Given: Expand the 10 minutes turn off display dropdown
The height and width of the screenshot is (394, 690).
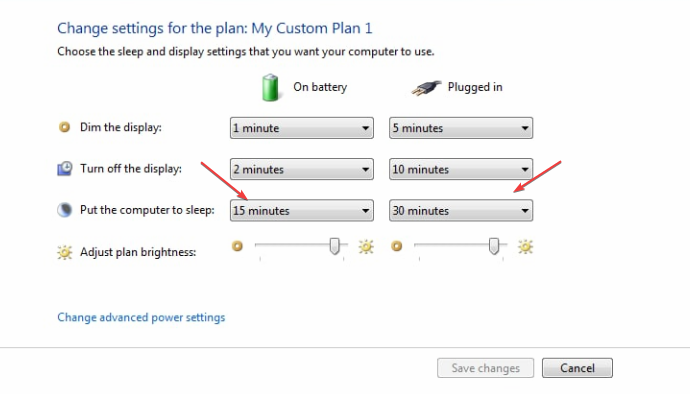Looking at the screenshot, I should click(x=461, y=169).
